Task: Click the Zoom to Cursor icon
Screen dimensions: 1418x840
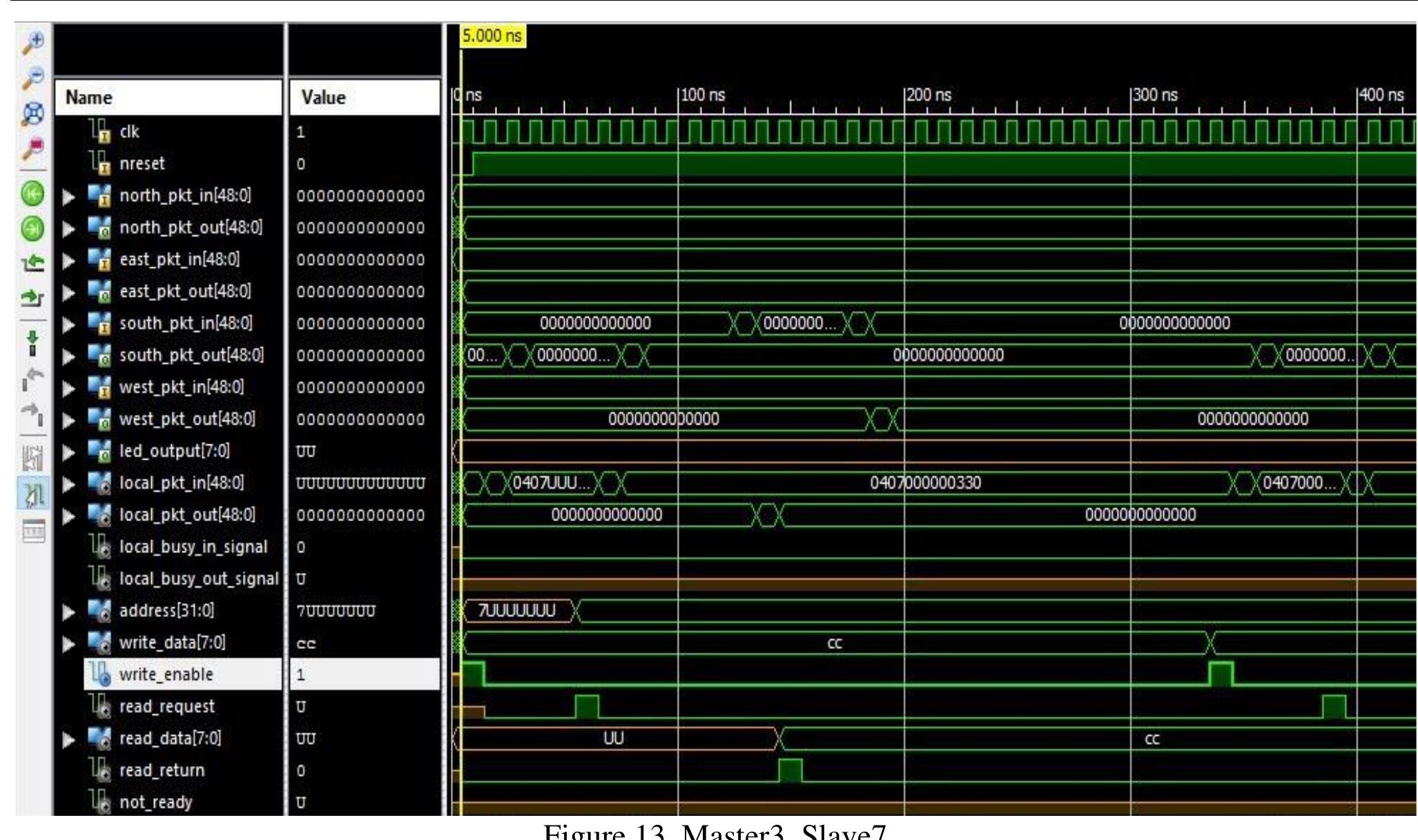Action: 34,147
